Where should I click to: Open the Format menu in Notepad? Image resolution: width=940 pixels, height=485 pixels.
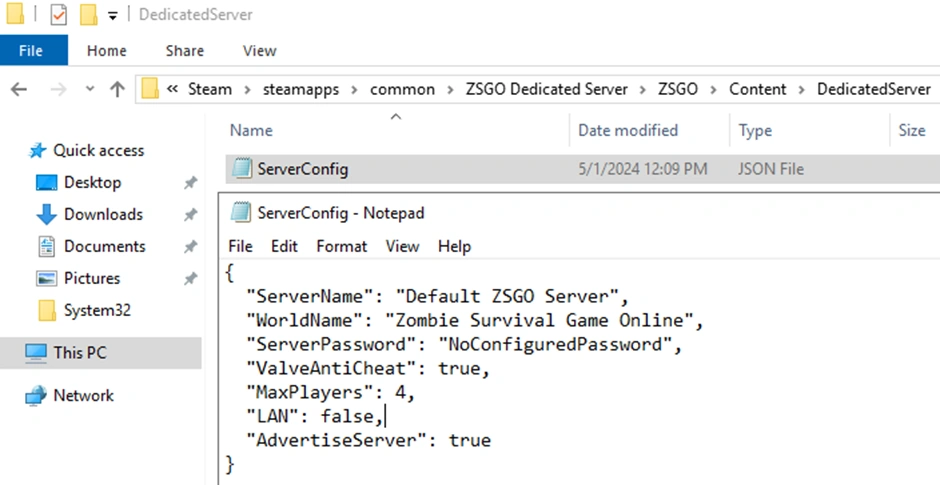342,246
